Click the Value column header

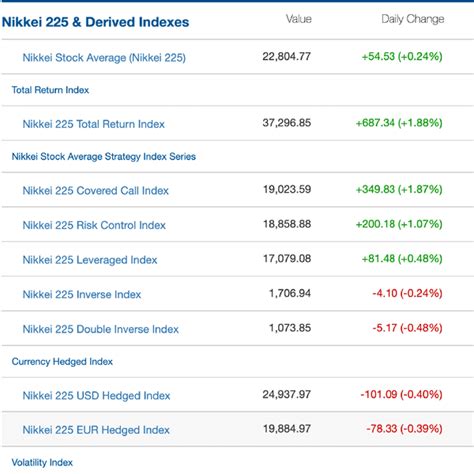coord(299,19)
